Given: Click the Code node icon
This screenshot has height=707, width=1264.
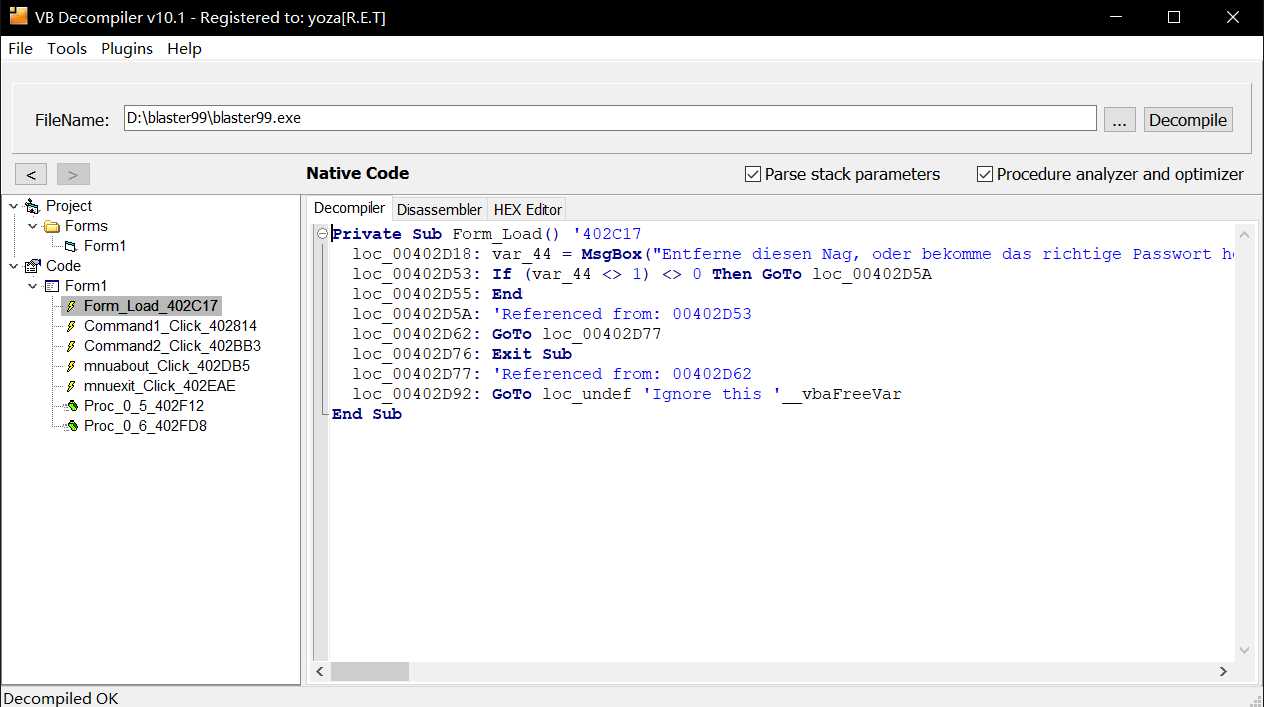Looking at the screenshot, I should 33,266.
